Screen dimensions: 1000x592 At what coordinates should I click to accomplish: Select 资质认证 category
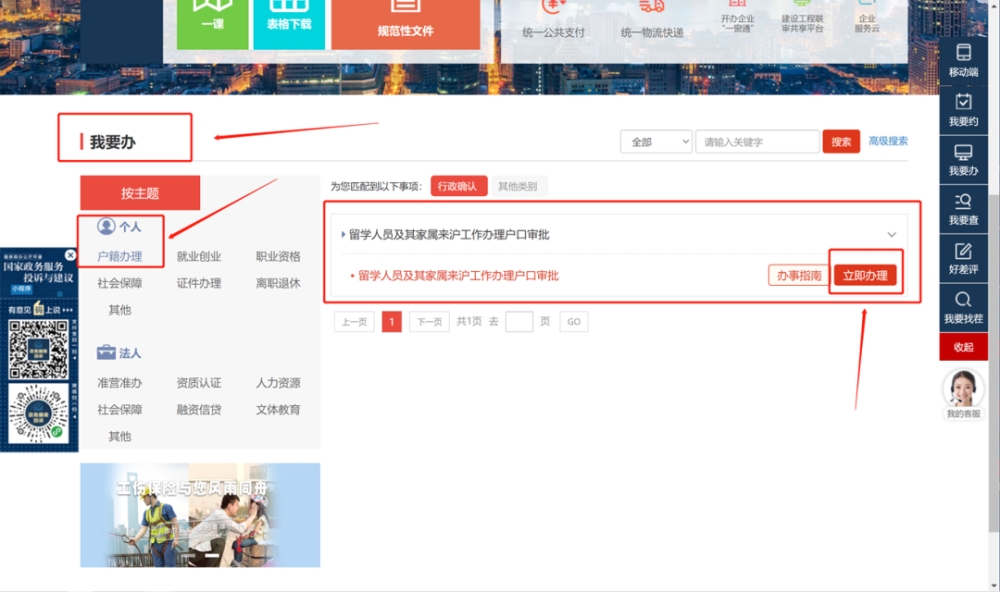click(199, 383)
